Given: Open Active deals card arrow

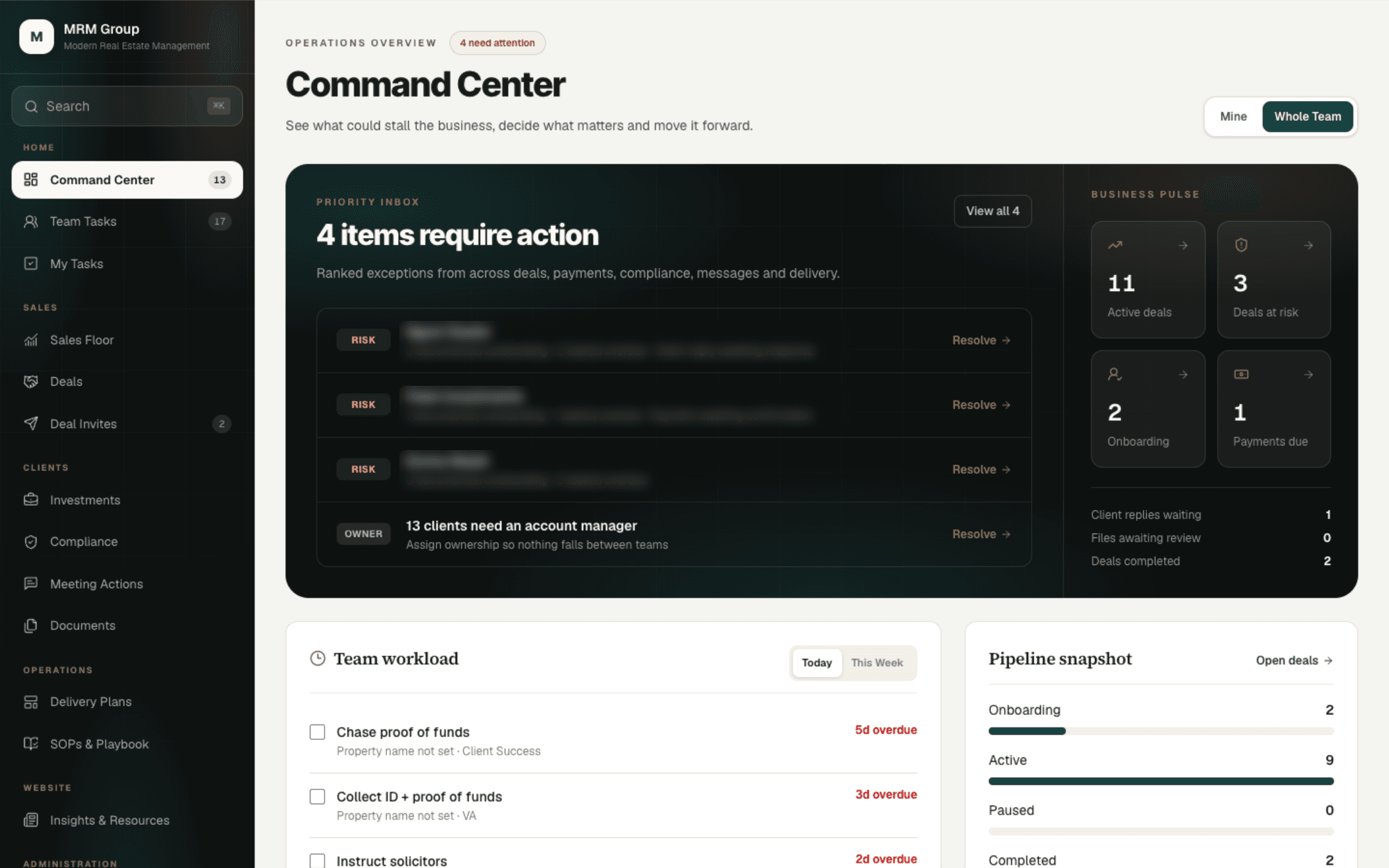Looking at the screenshot, I should [x=1183, y=246].
